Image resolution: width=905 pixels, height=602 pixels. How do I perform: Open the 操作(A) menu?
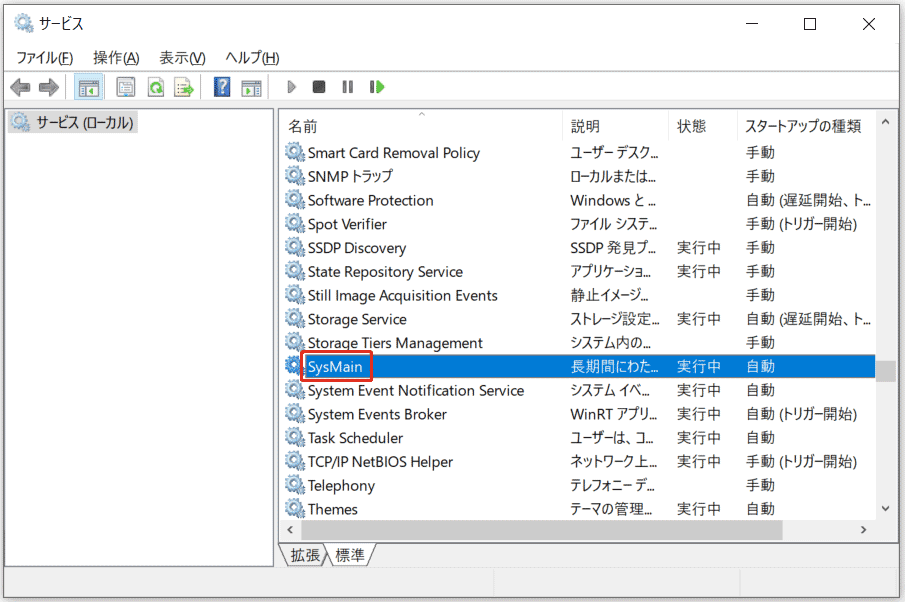[x=116, y=58]
